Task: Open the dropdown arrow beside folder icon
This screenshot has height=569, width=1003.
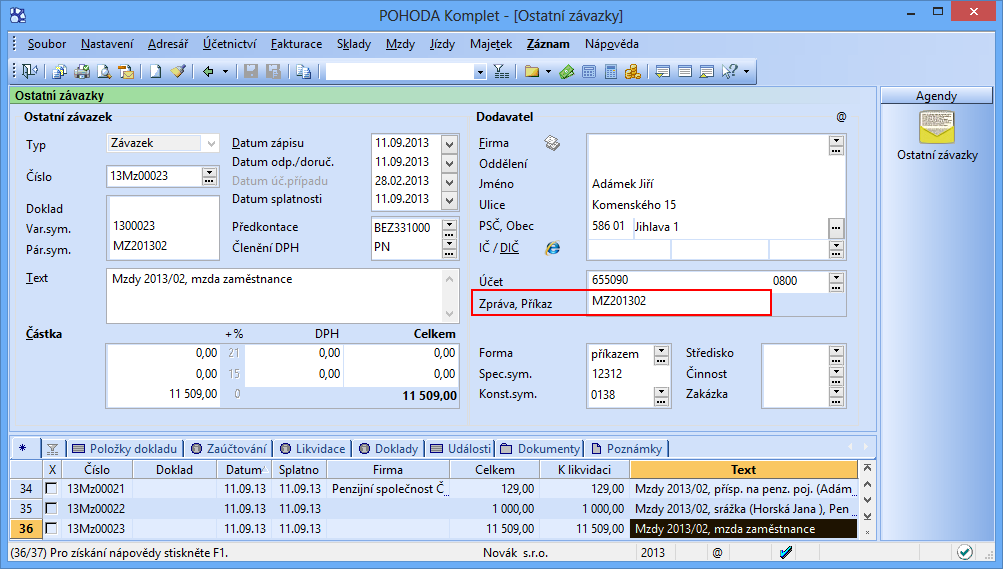Action: (548, 72)
